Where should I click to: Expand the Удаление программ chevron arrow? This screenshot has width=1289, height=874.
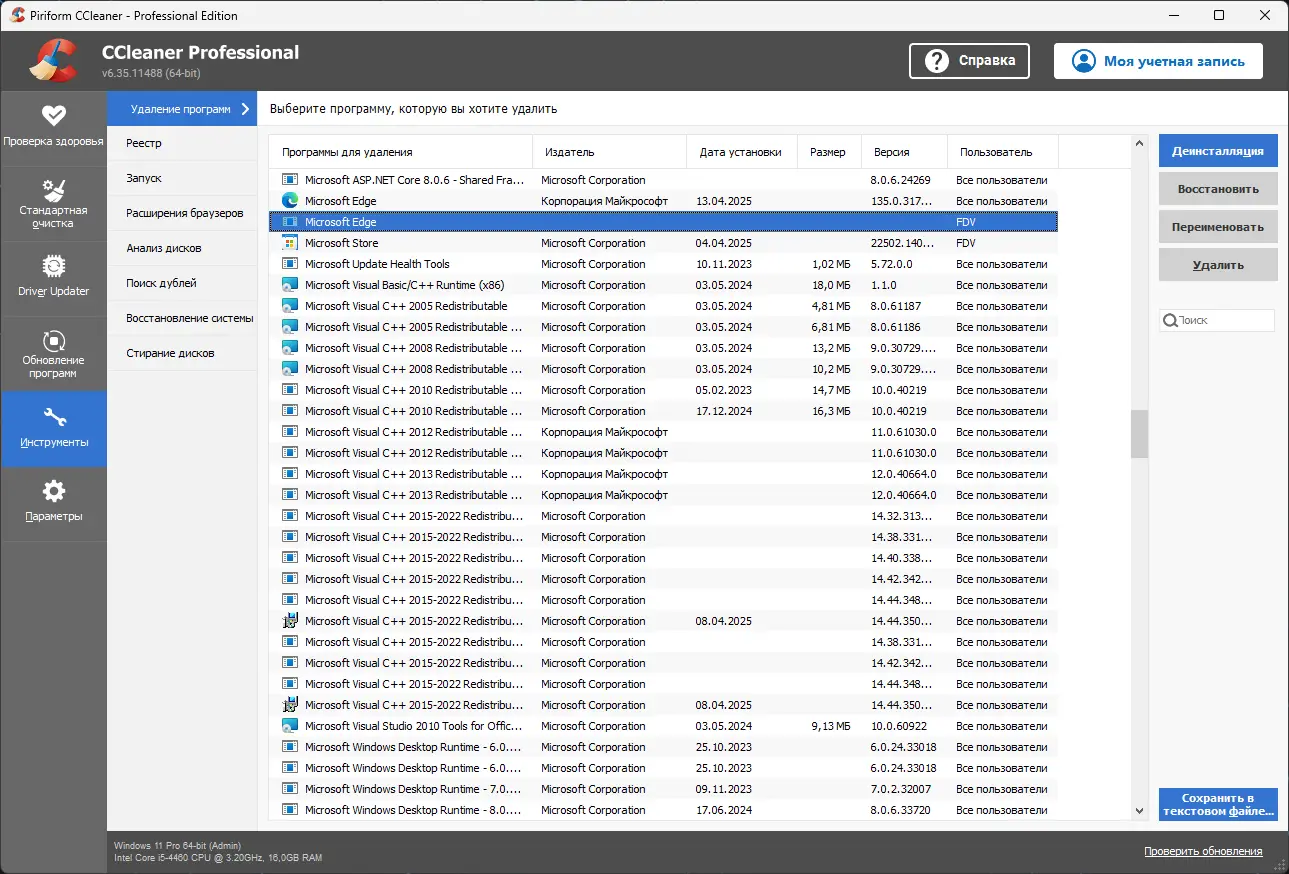(245, 109)
